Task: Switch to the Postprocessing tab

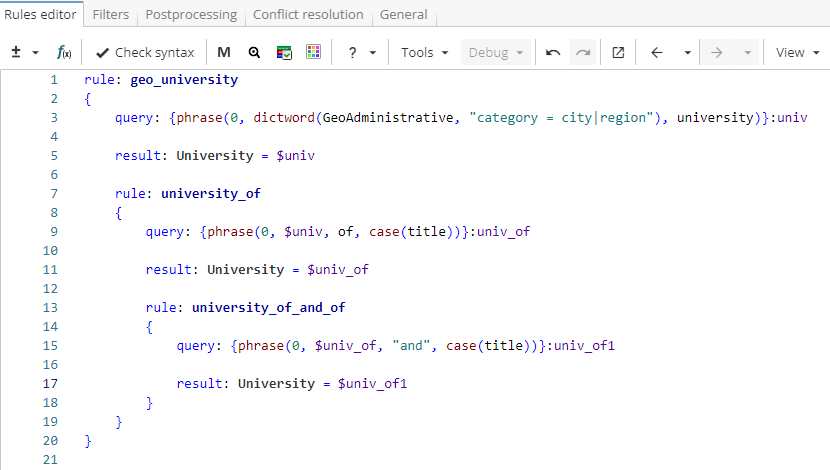Action: pyautogui.click(x=191, y=14)
